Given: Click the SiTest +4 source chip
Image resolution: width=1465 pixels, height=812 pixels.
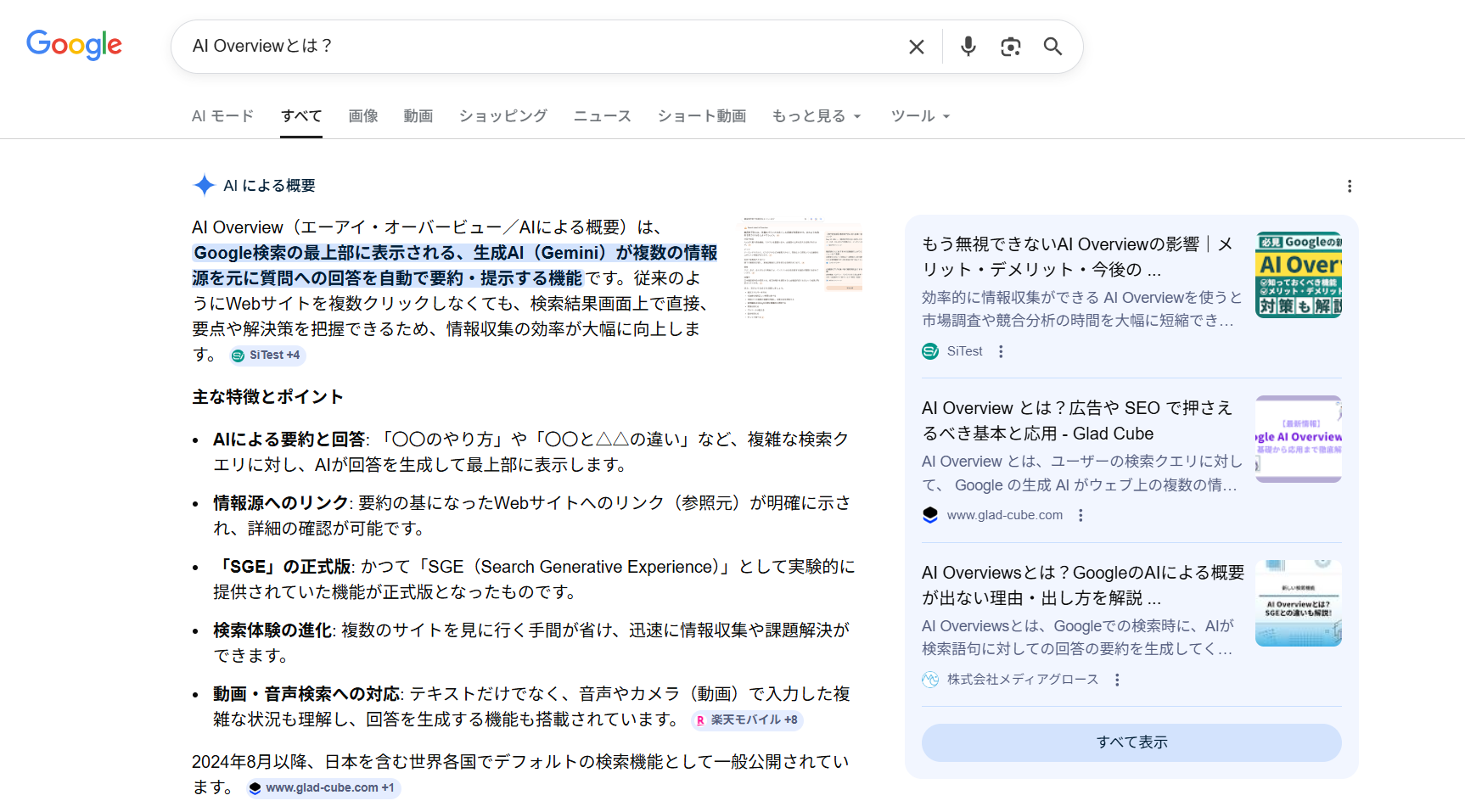Looking at the screenshot, I should click(x=267, y=356).
